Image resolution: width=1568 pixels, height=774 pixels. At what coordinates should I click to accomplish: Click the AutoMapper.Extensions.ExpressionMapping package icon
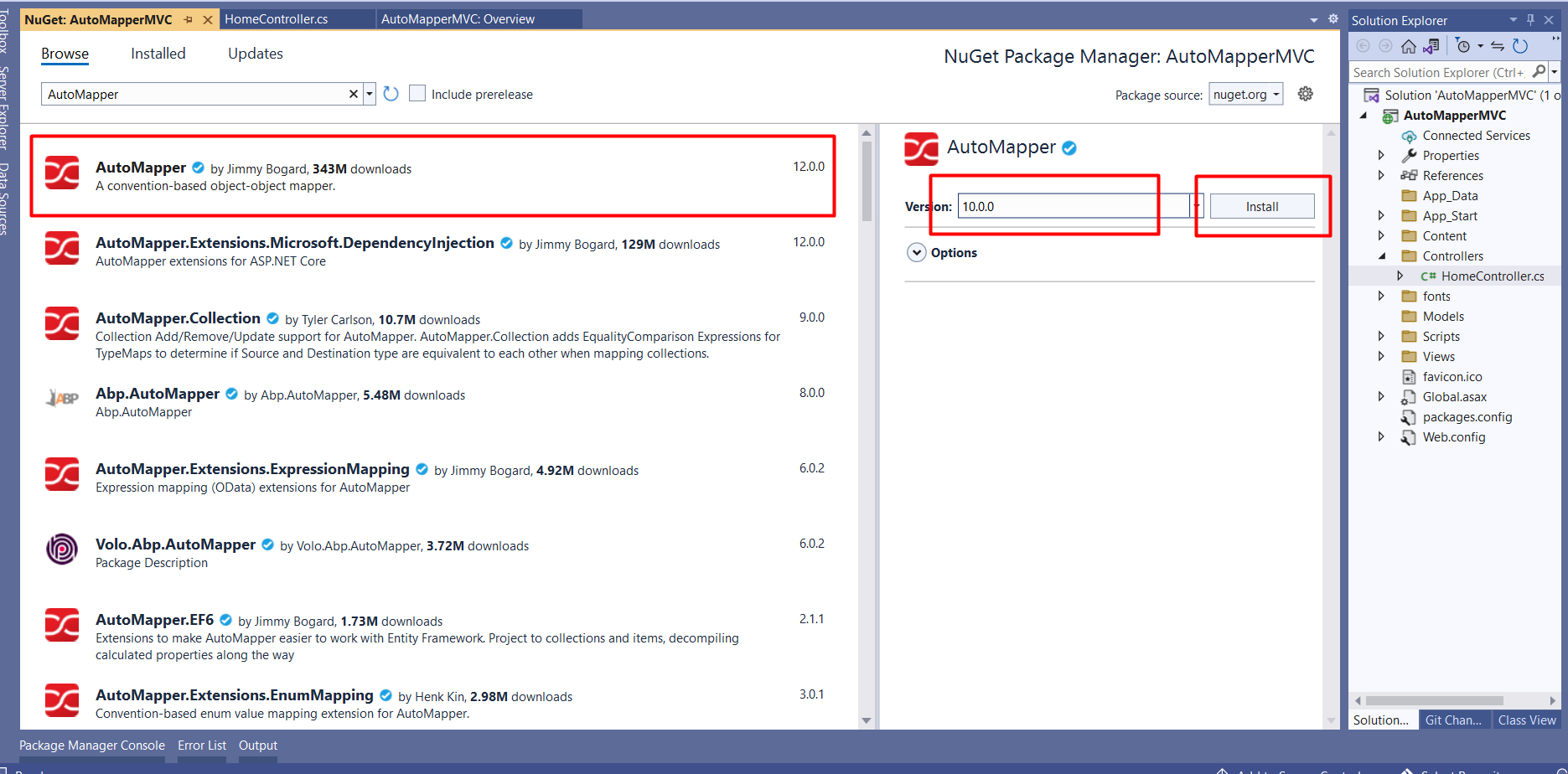(x=62, y=474)
